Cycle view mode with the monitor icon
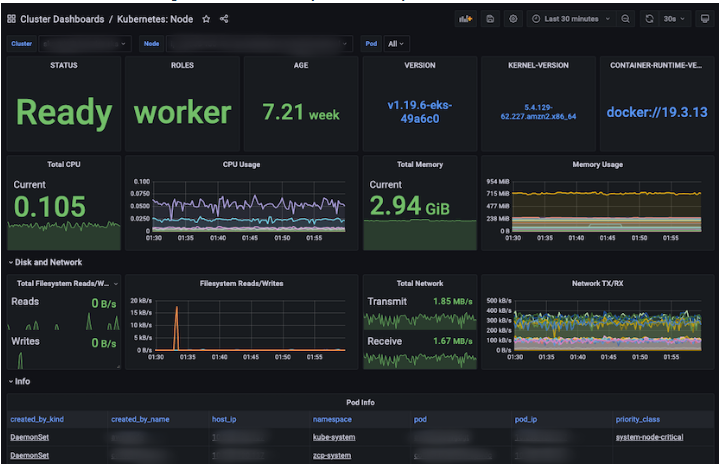The image size is (723, 467). pos(705,19)
